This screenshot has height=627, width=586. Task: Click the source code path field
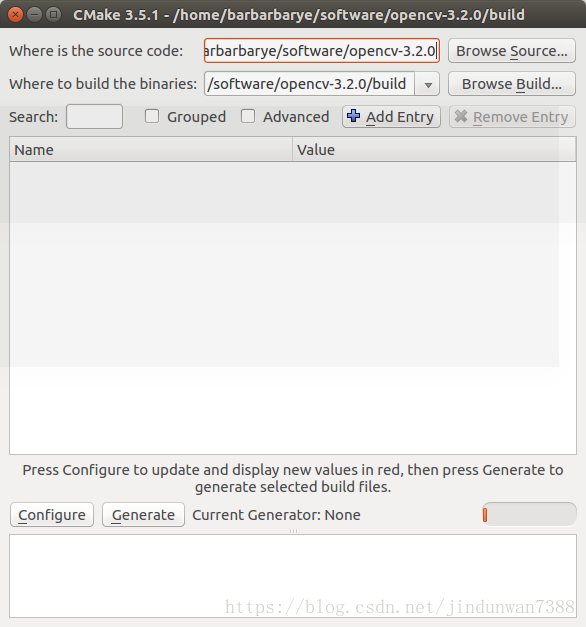click(322, 51)
